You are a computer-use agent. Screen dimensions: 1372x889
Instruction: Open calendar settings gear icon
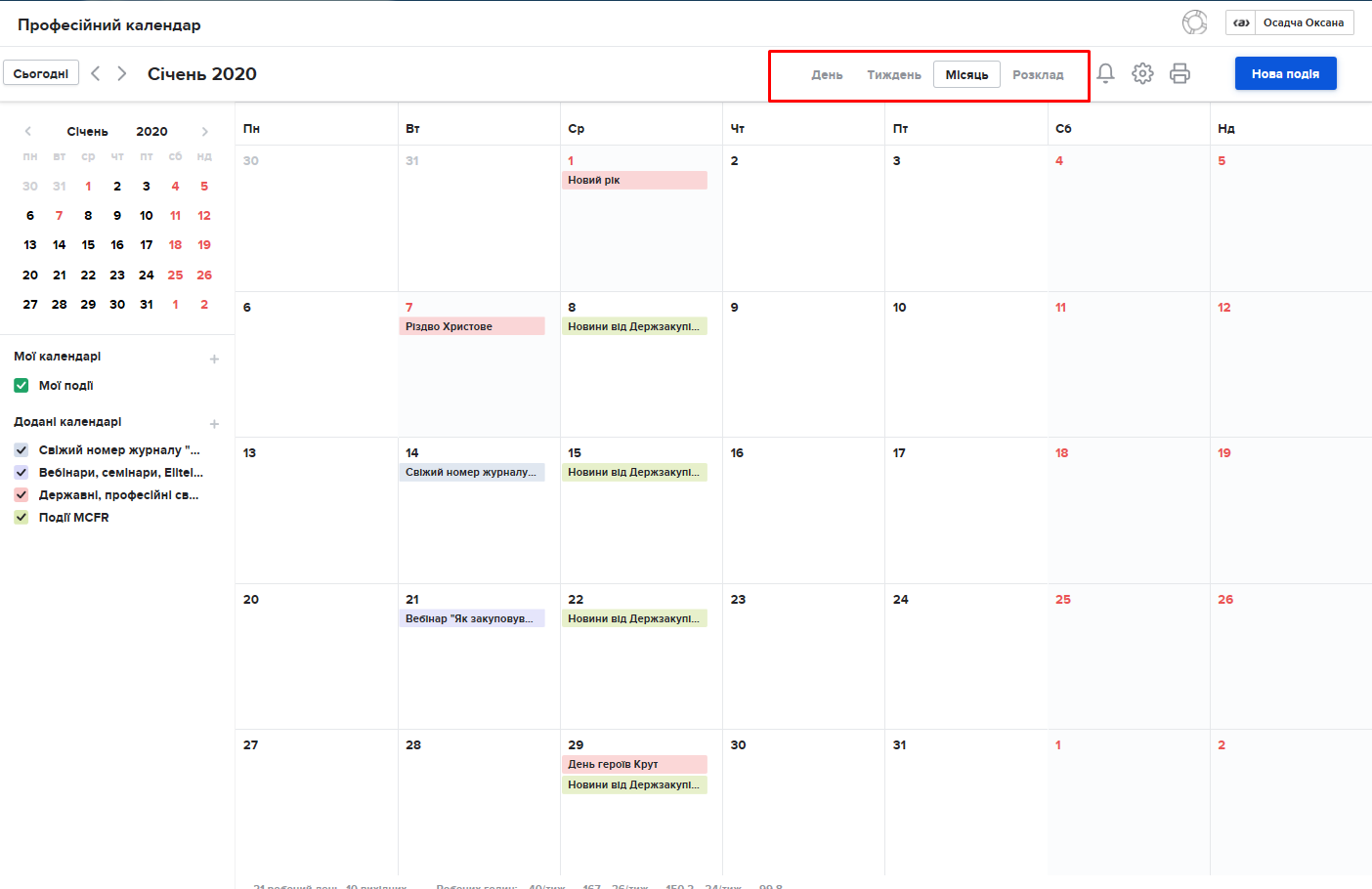coord(1142,73)
